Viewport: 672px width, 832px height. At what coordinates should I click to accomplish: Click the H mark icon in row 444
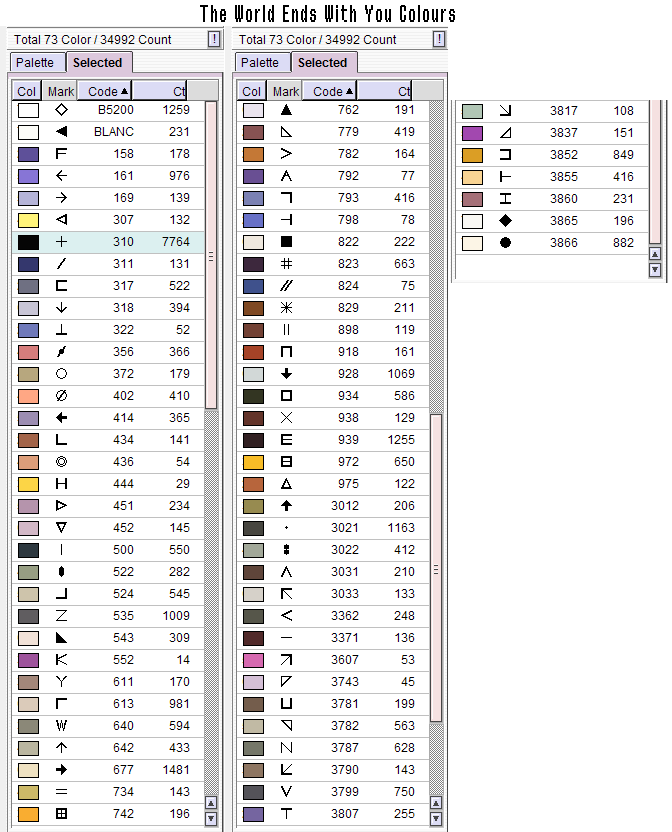[x=62, y=484]
